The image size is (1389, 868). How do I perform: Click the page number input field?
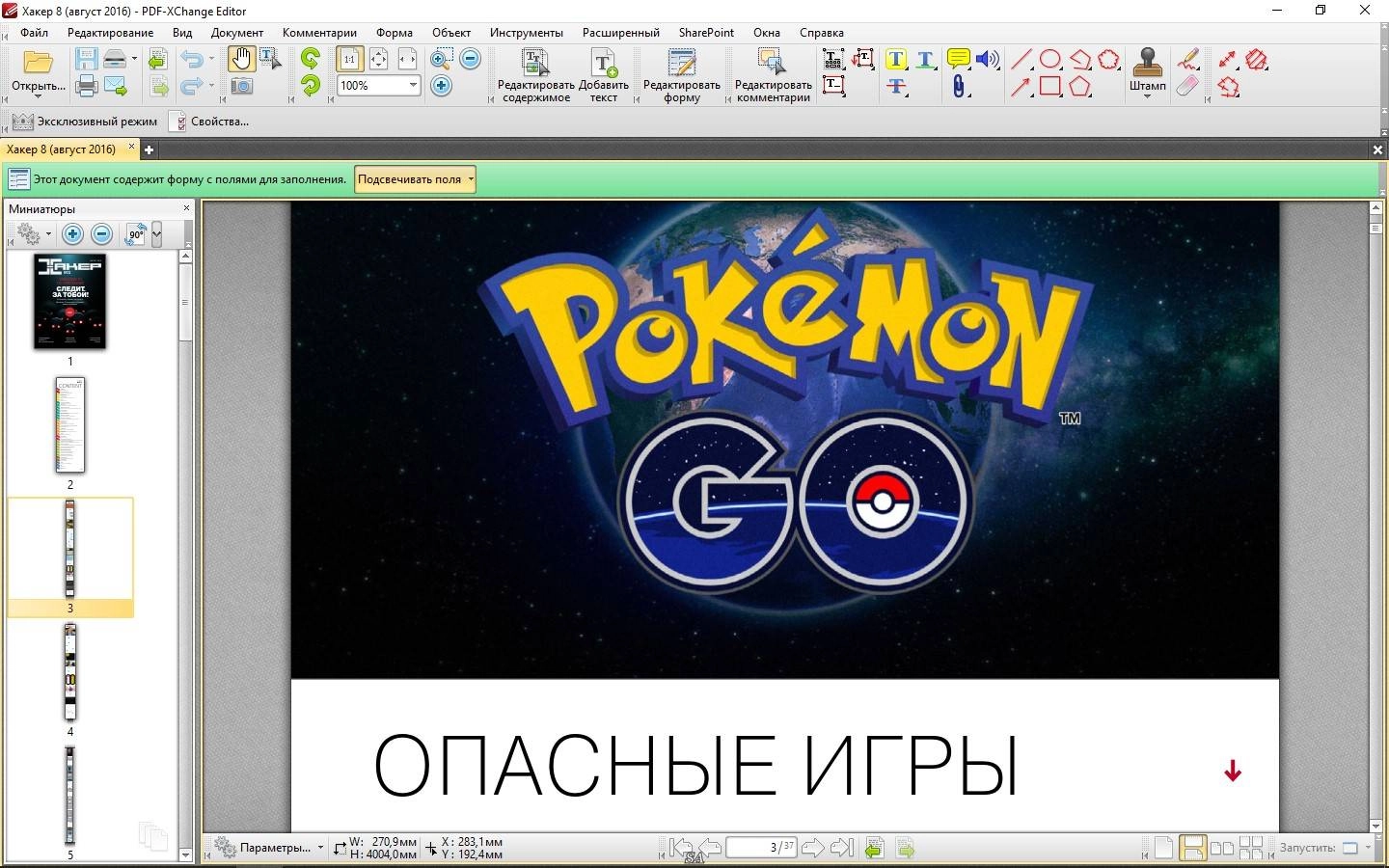pos(762,848)
